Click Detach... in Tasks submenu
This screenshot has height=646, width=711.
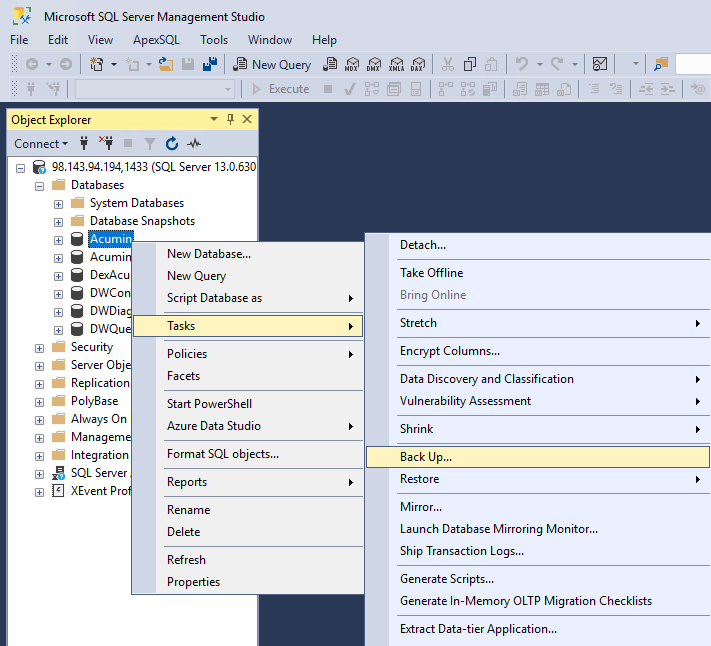pyautogui.click(x=538, y=245)
